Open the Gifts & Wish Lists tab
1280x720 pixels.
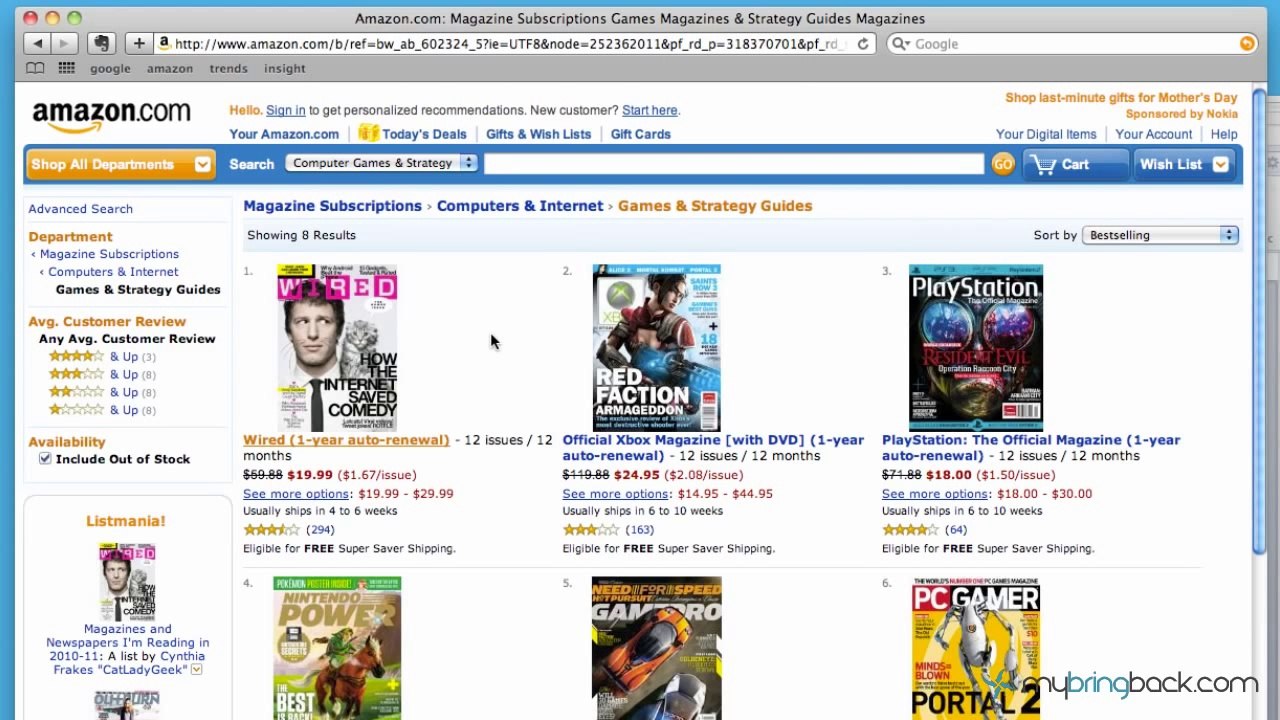538,134
